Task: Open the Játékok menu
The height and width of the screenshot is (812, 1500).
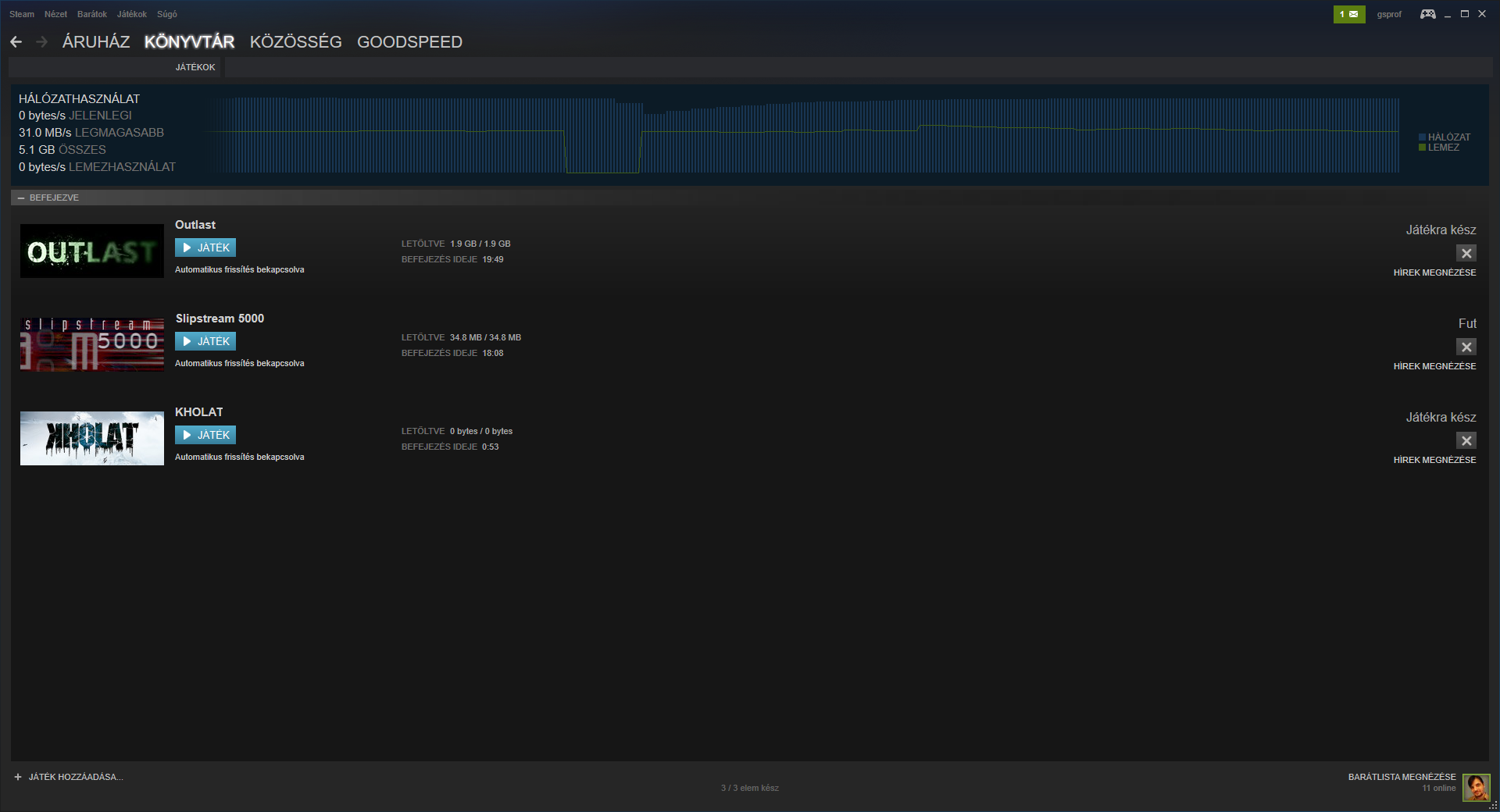Action: [x=132, y=14]
